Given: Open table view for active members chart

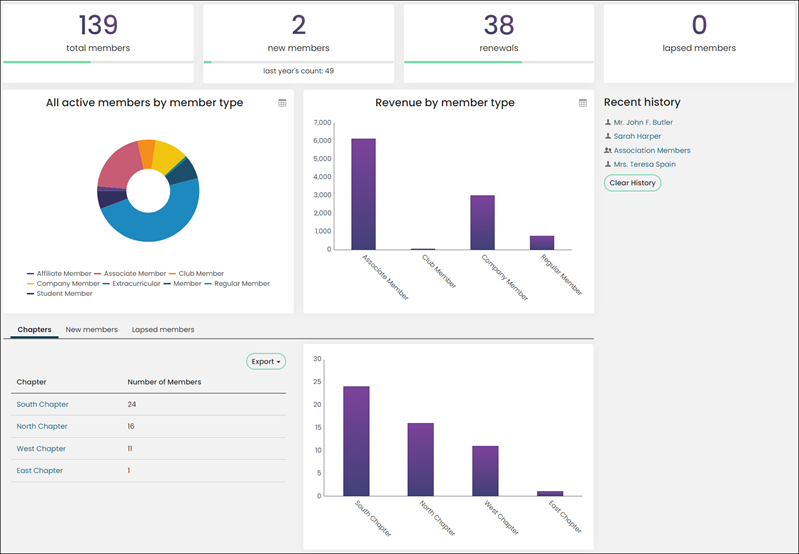Looking at the screenshot, I should pyautogui.click(x=282, y=103).
